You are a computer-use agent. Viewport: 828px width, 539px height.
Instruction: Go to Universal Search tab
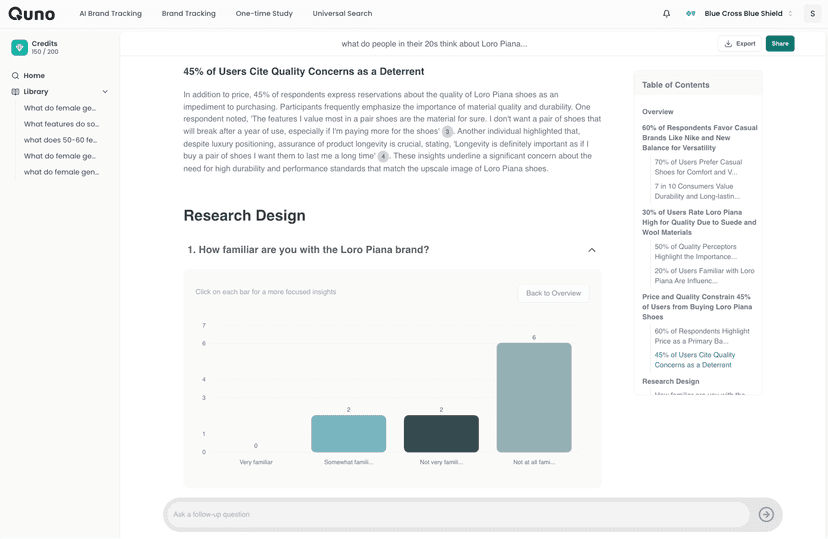342,14
